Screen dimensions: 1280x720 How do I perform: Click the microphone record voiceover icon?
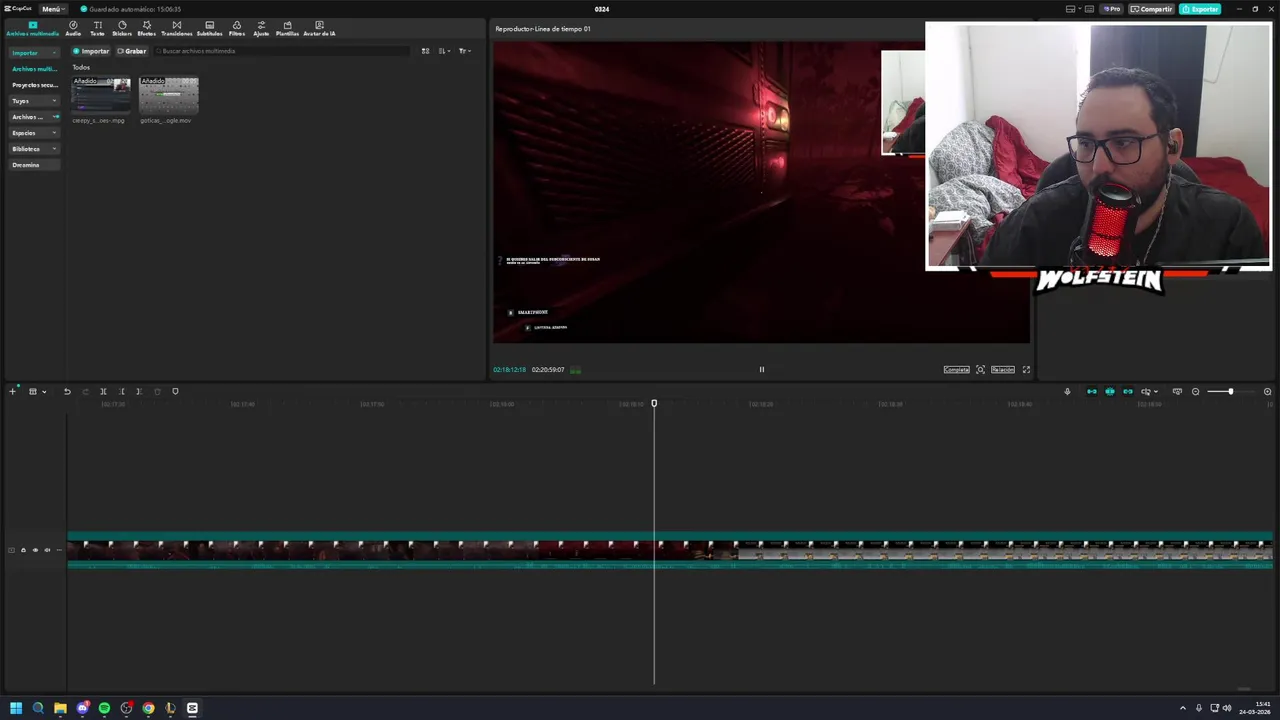tap(1067, 391)
